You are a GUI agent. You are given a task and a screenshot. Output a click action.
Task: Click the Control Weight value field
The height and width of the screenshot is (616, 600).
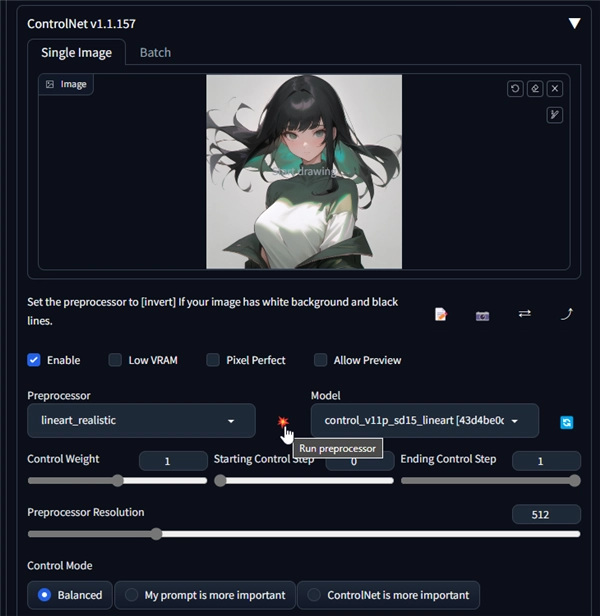pos(173,461)
